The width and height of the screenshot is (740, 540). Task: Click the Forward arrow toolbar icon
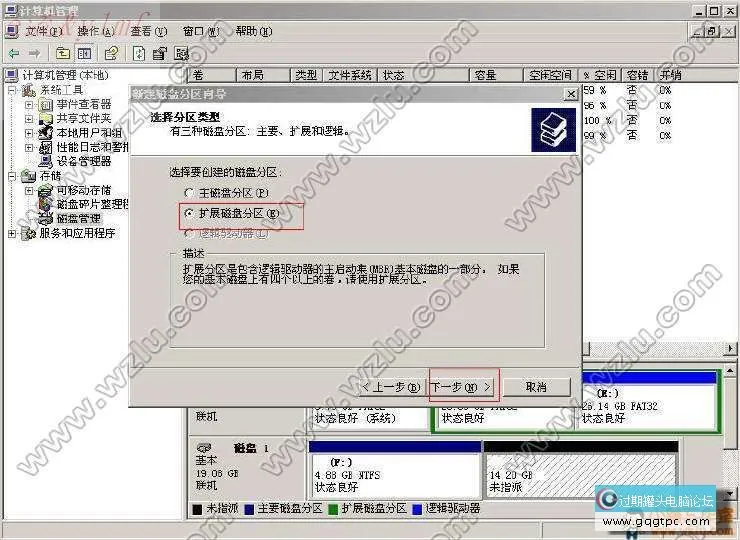pyautogui.click(x=34, y=53)
